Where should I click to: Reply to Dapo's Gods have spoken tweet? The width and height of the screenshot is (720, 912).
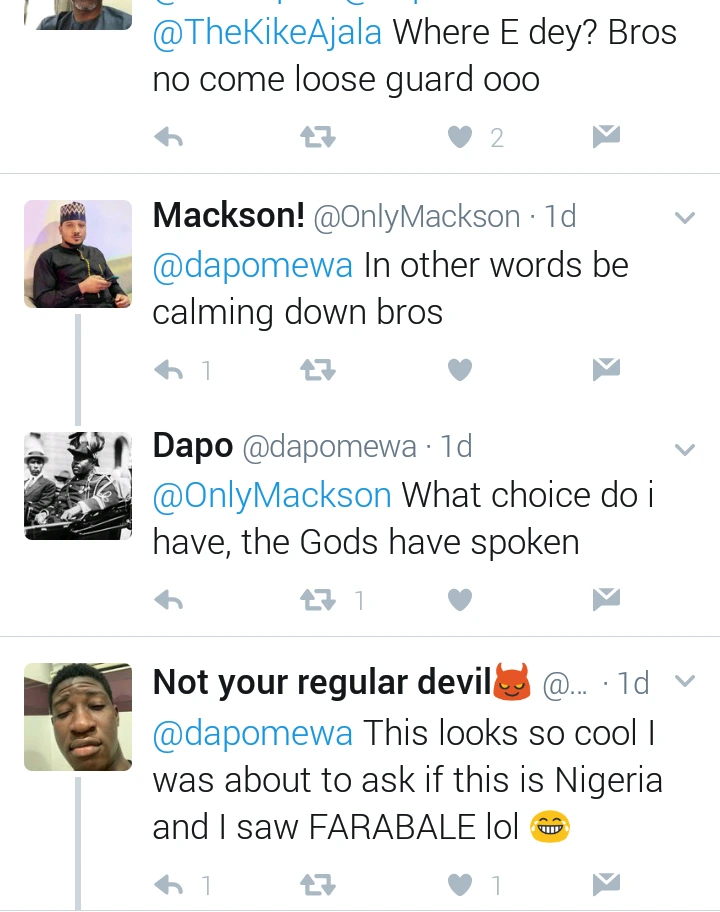(169, 600)
